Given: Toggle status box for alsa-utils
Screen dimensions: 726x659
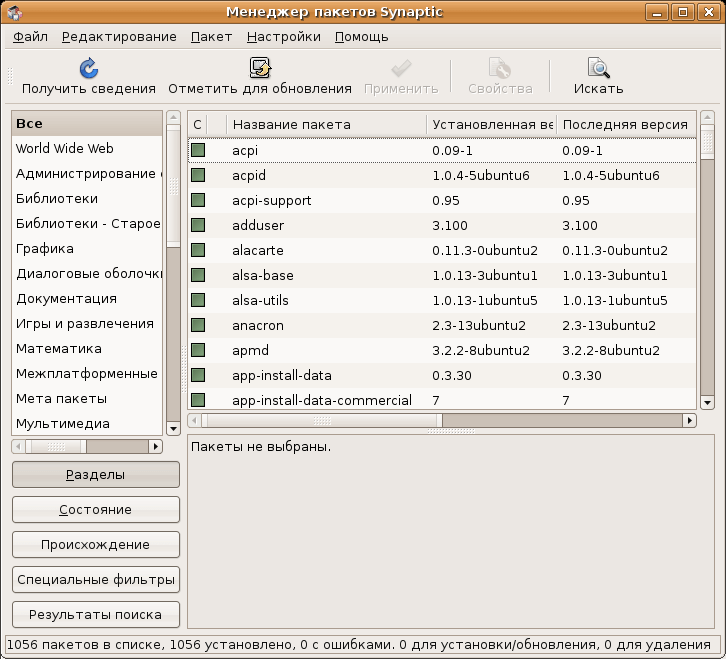Looking at the screenshot, I should 198,300.
